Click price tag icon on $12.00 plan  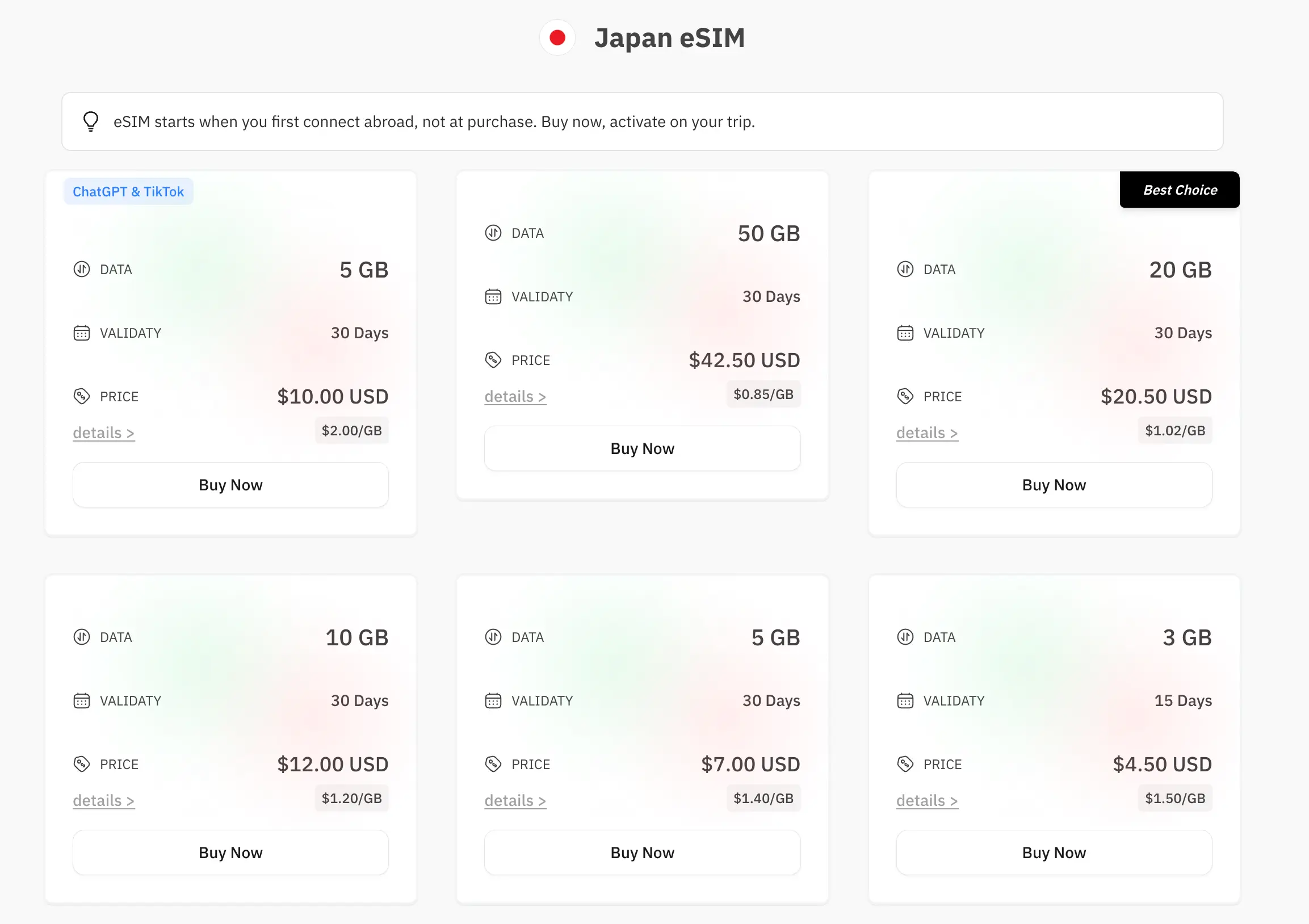click(x=82, y=764)
